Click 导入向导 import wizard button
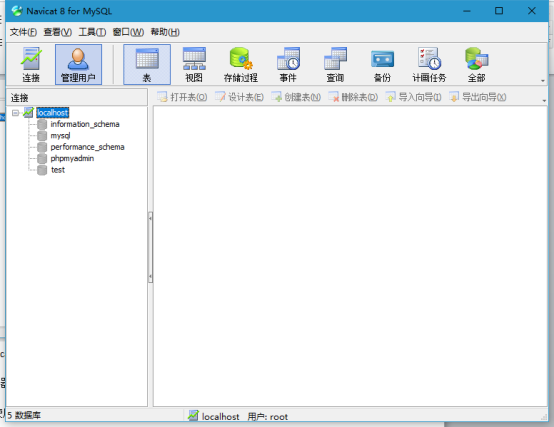This screenshot has height=427, width=554. 413,97
